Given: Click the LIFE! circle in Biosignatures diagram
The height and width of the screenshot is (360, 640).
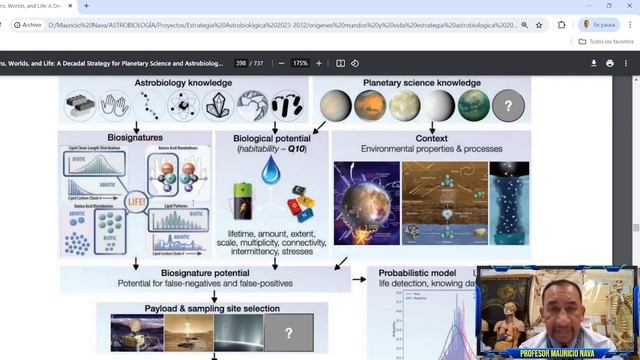Looking at the screenshot, I should (136, 202).
